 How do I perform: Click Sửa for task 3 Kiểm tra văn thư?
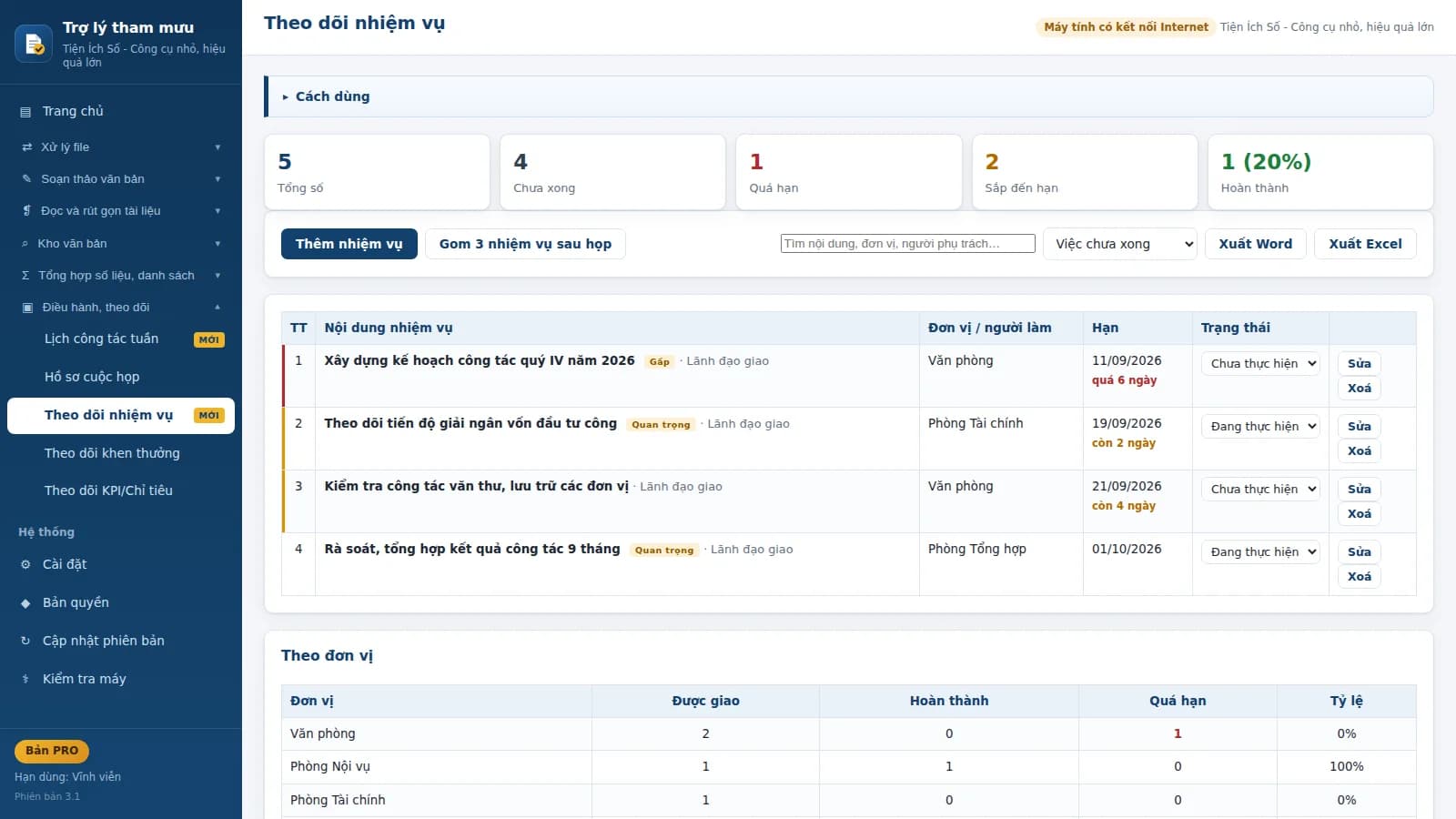point(1360,489)
